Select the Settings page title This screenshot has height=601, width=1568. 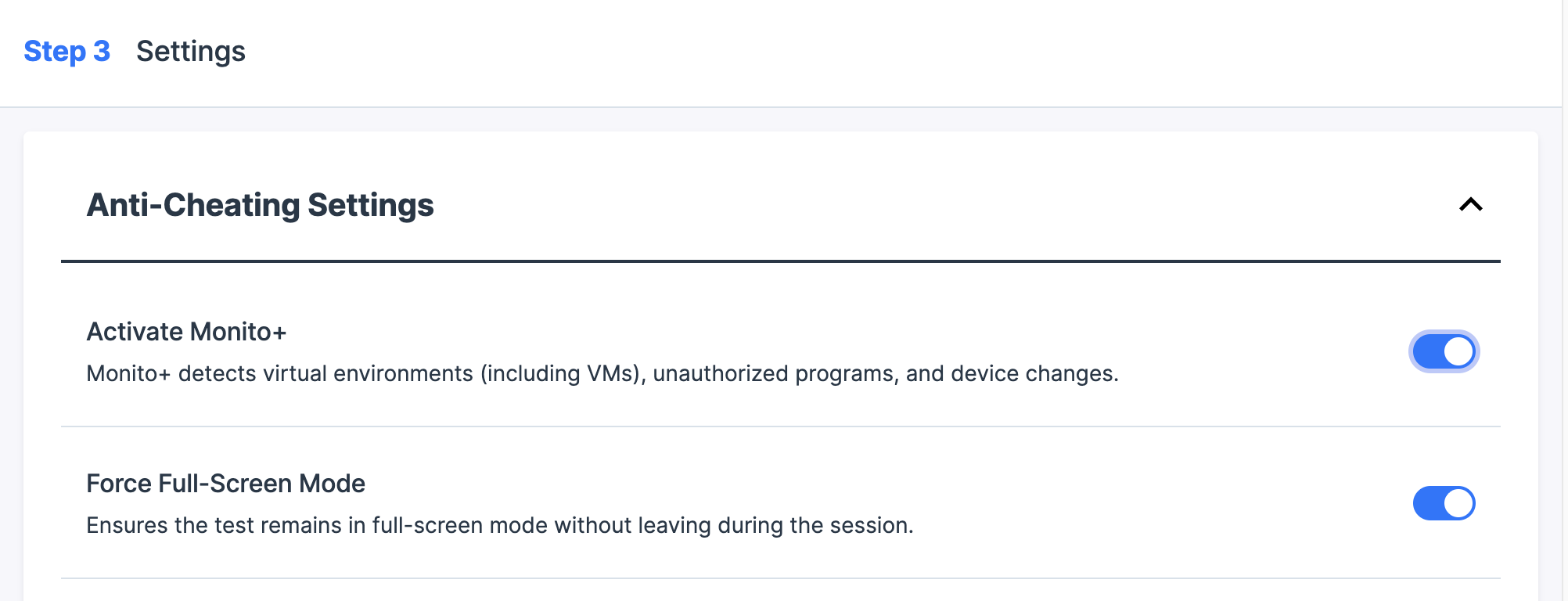[x=191, y=52]
